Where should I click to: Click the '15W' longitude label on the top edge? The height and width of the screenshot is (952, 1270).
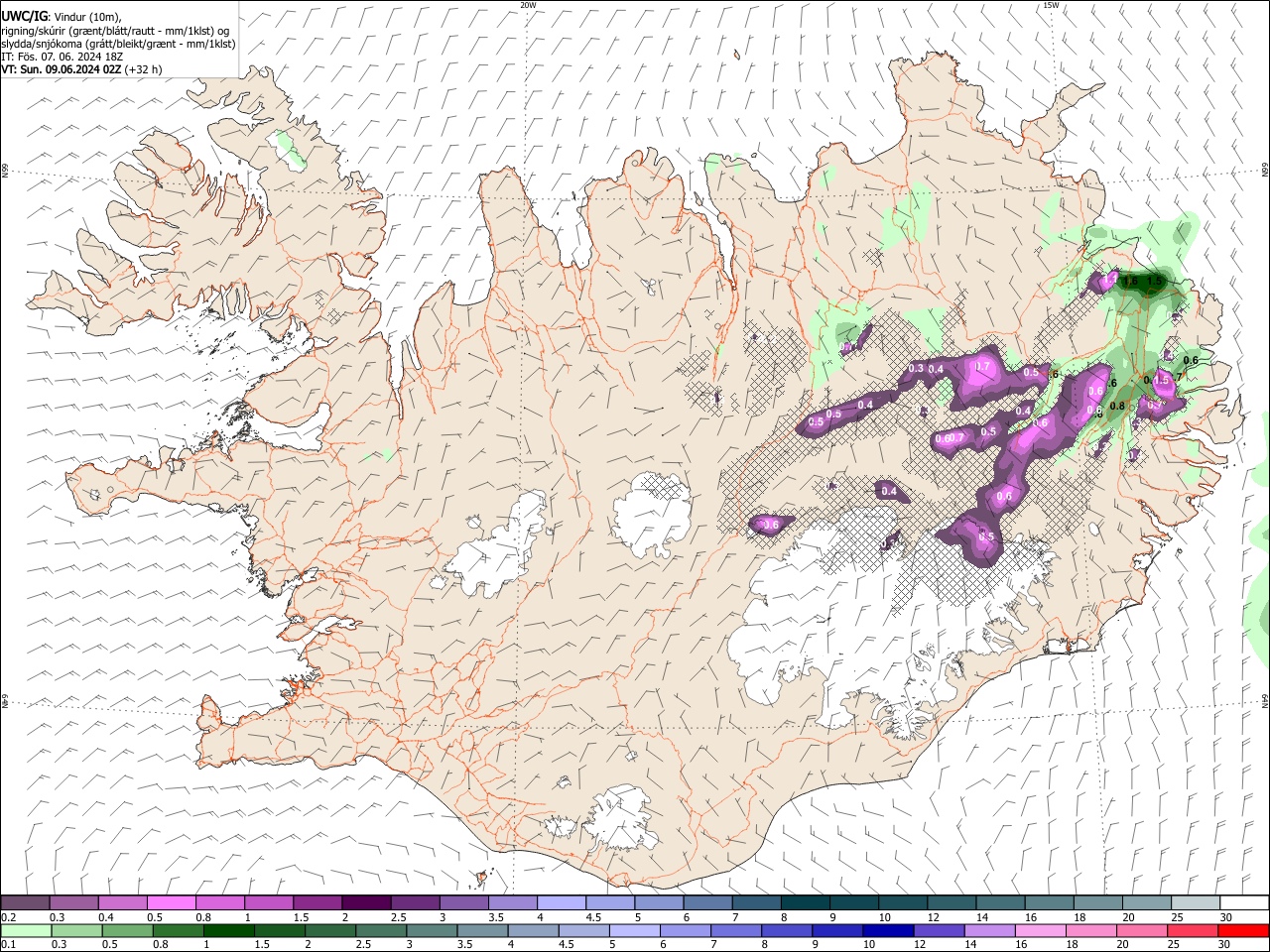(x=1051, y=5)
